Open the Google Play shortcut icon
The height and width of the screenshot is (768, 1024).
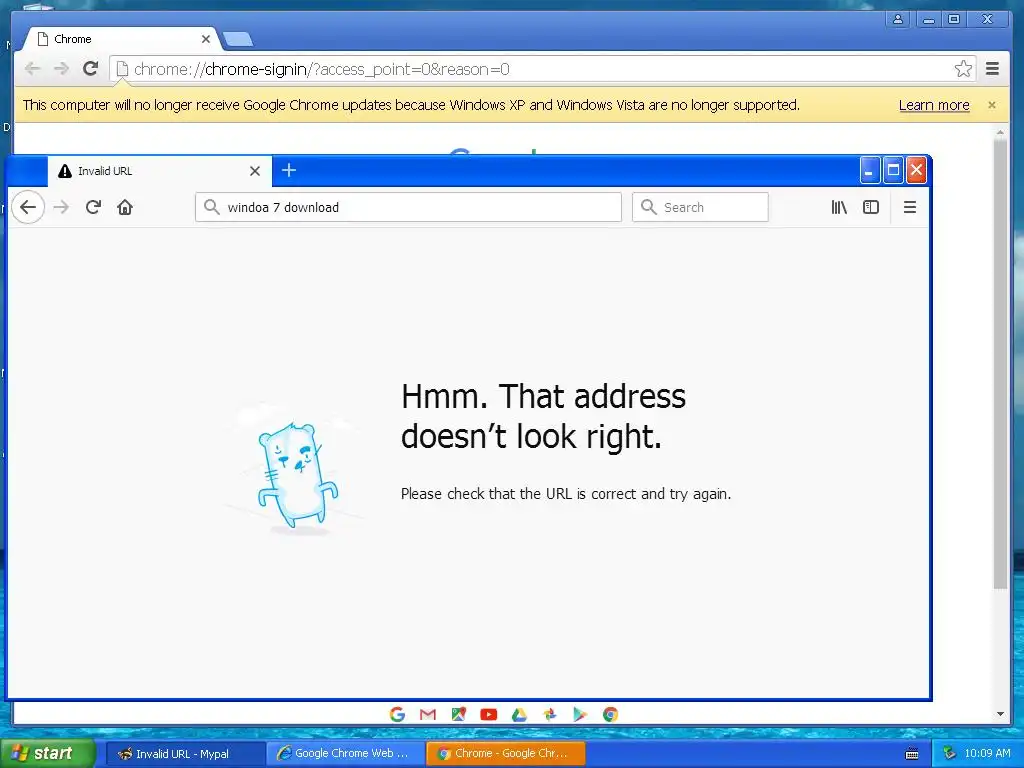pyautogui.click(x=580, y=714)
